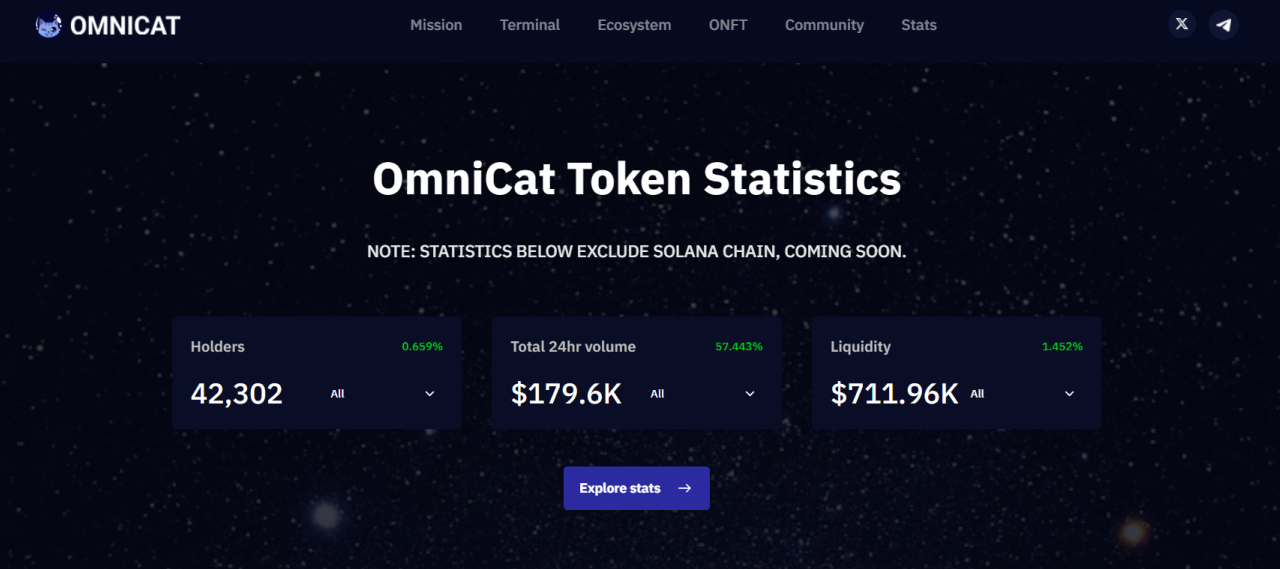Screen dimensions: 1280x569
Task: Click the 1.452% Liquidity change indicator
Action: (x=1062, y=347)
